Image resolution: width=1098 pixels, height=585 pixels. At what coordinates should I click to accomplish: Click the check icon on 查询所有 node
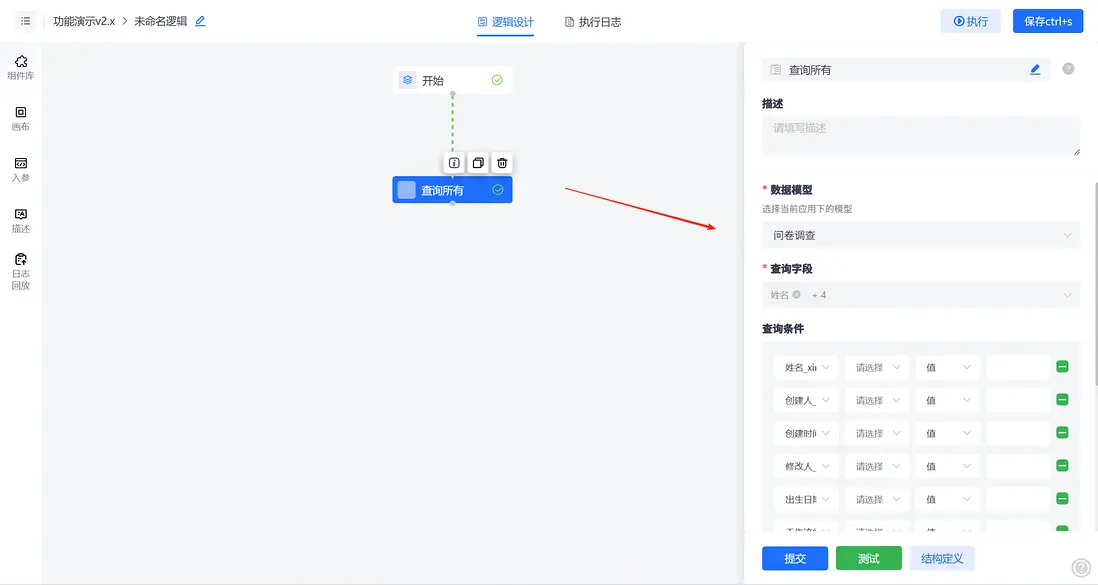498,190
